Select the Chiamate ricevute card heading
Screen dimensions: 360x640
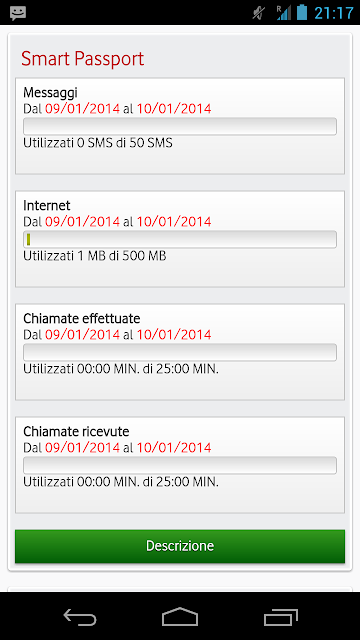(x=76, y=431)
